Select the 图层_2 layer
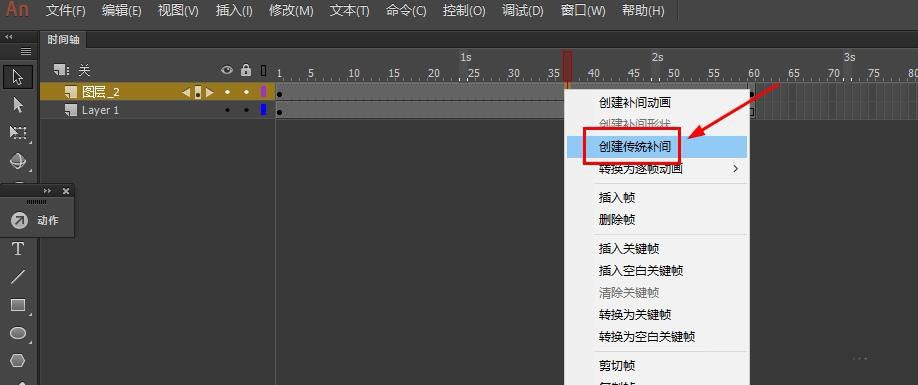 click(101, 92)
